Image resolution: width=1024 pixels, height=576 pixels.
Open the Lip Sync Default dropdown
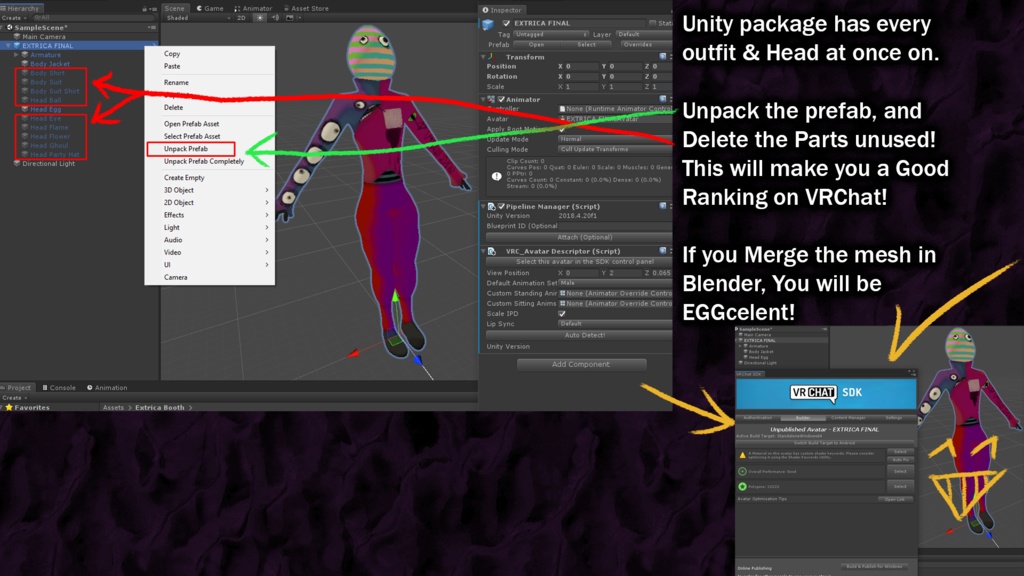point(615,323)
